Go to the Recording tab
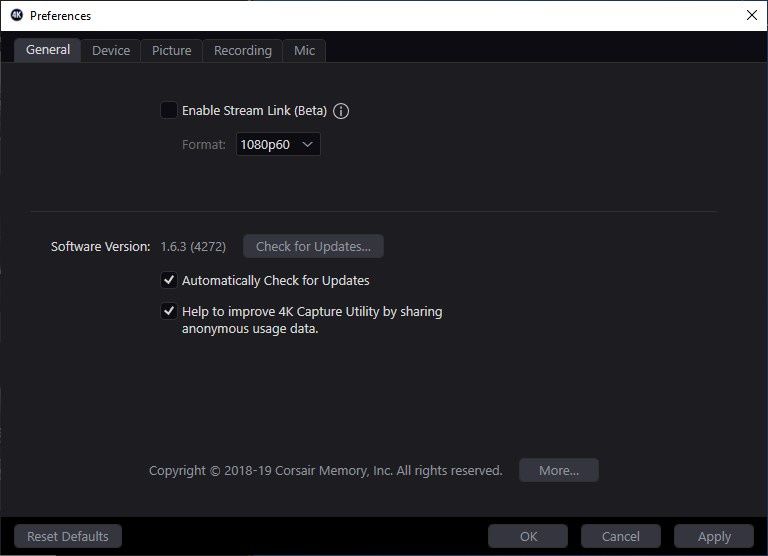The width and height of the screenshot is (768, 556). pos(242,50)
